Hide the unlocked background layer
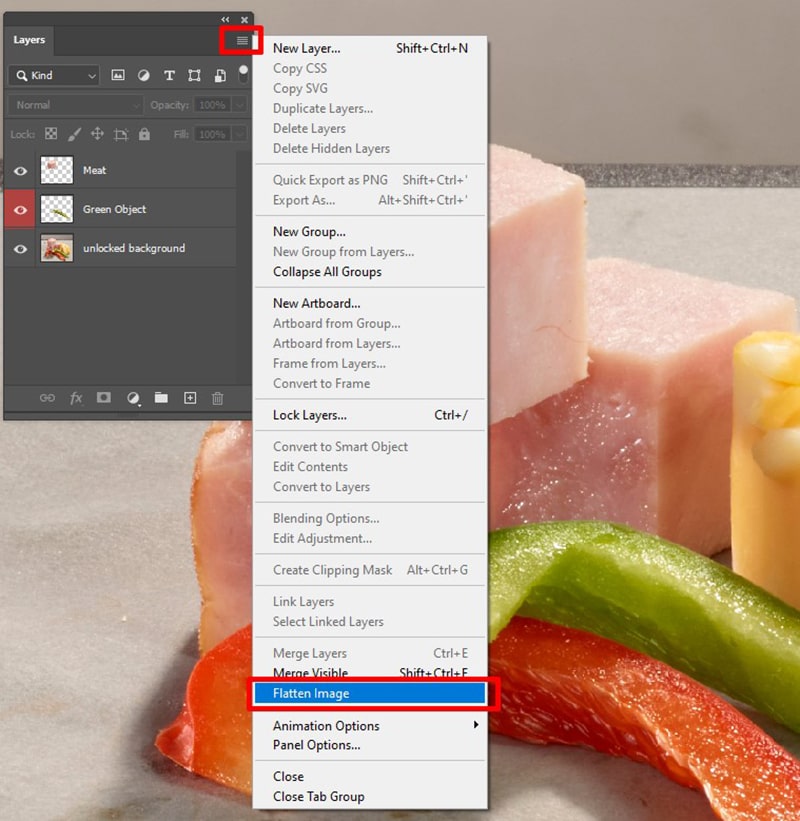Image resolution: width=800 pixels, height=821 pixels. click(20, 248)
